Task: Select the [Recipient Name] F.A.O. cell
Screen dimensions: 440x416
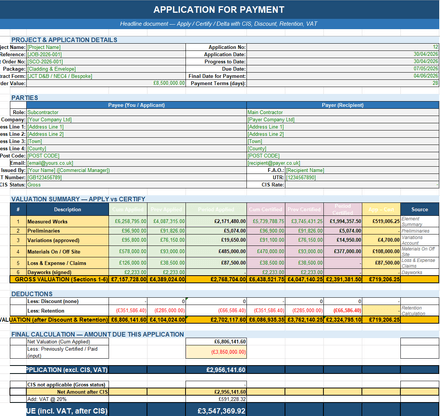Action: click(x=362, y=170)
